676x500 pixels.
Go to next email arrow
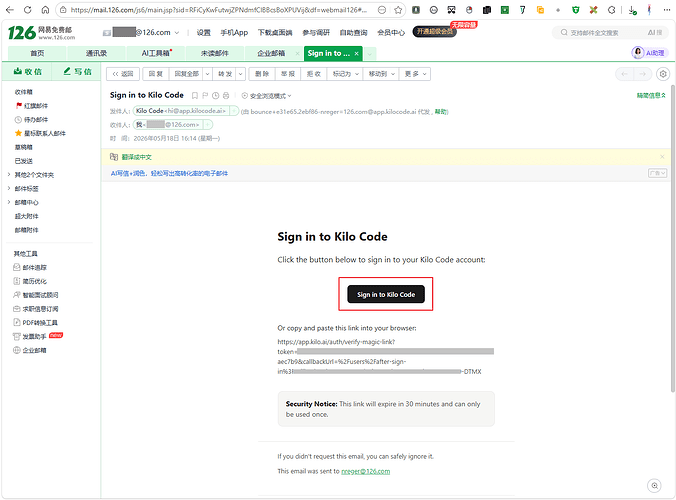[642, 74]
